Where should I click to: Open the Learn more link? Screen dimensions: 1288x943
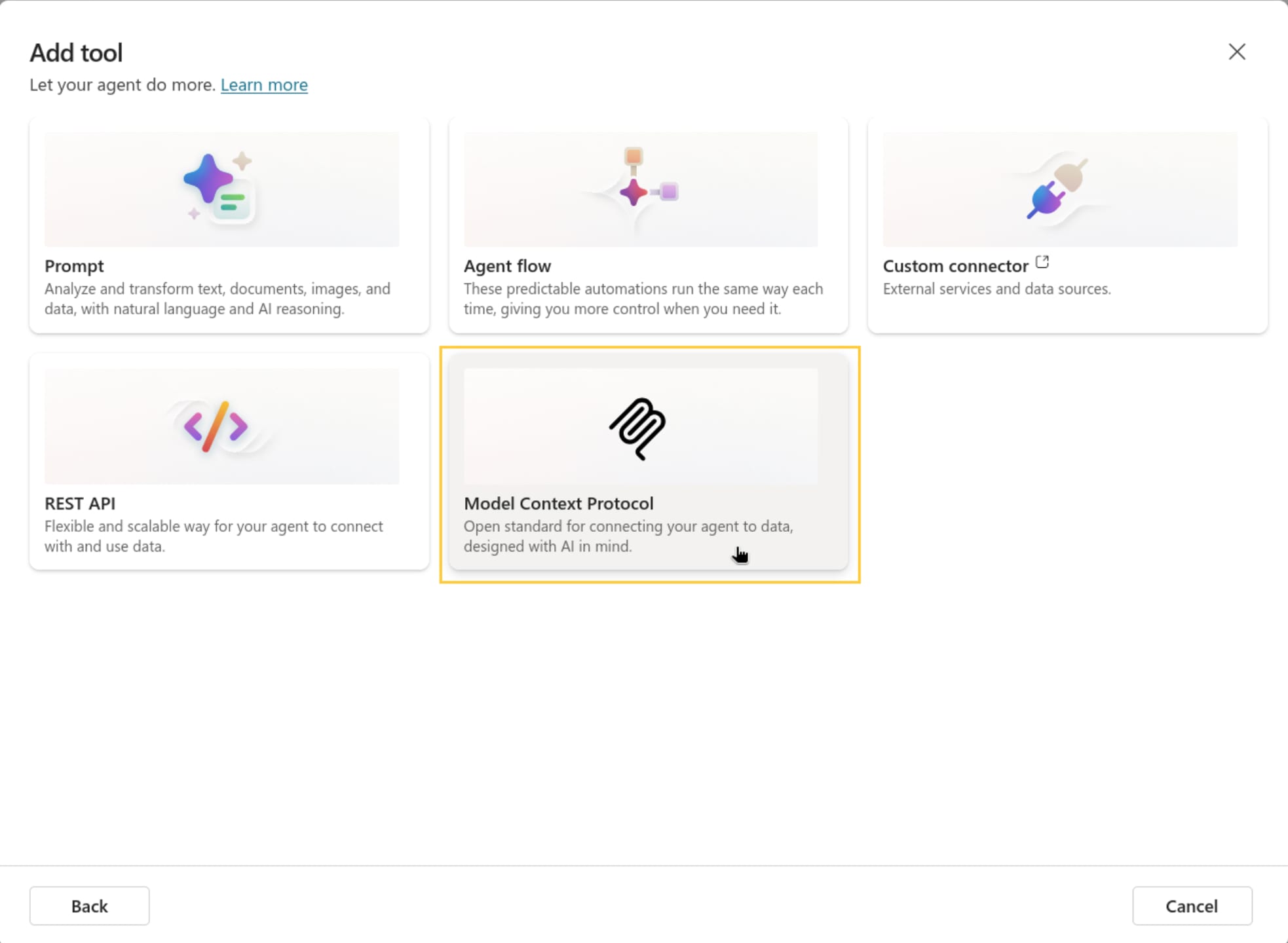click(264, 85)
